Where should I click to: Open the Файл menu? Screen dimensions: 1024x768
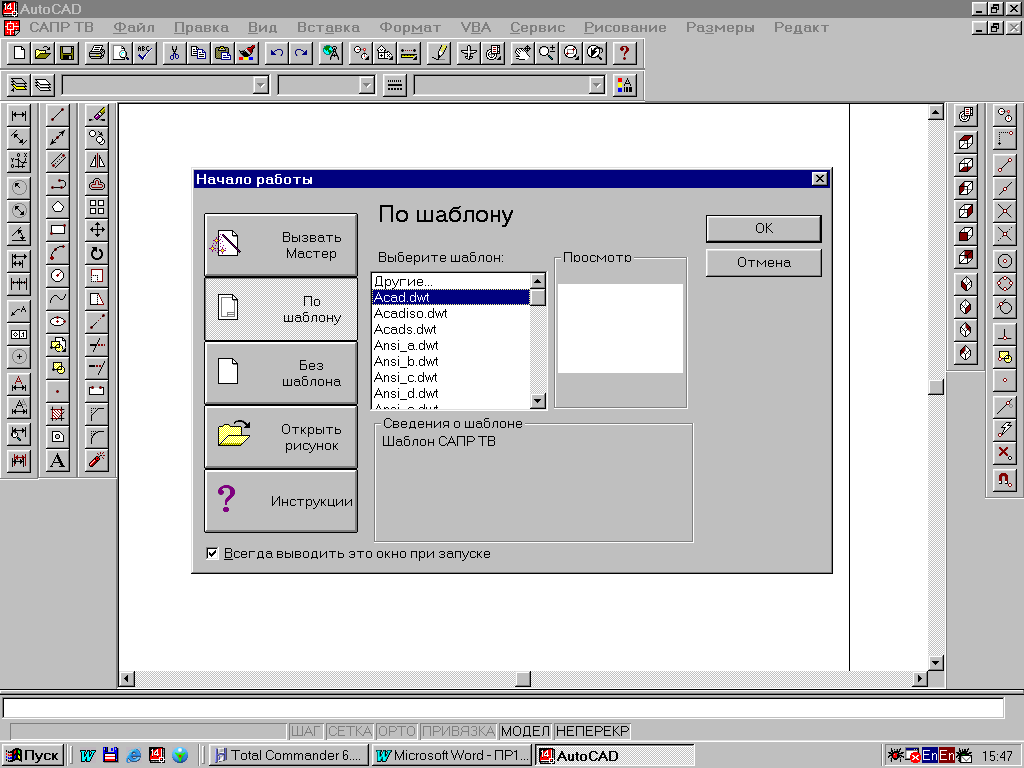click(134, 27)
